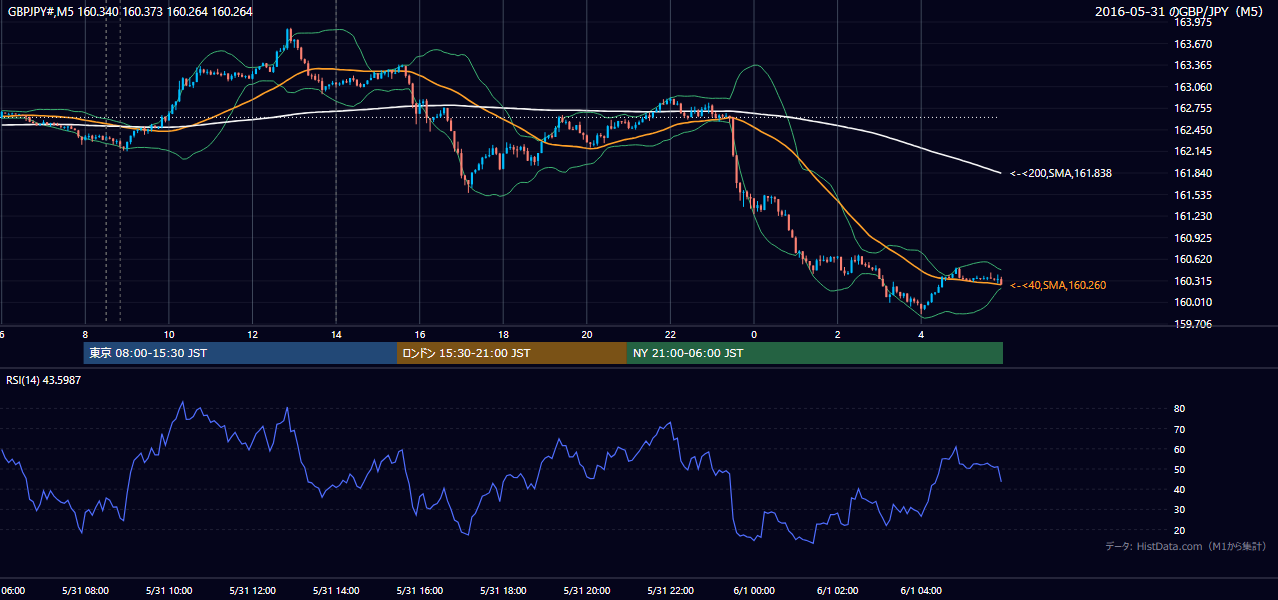The width and height of the screenshot is (1278, 600).
Task: Click hour marker 18 under price chart
Action: pos(503,335)
